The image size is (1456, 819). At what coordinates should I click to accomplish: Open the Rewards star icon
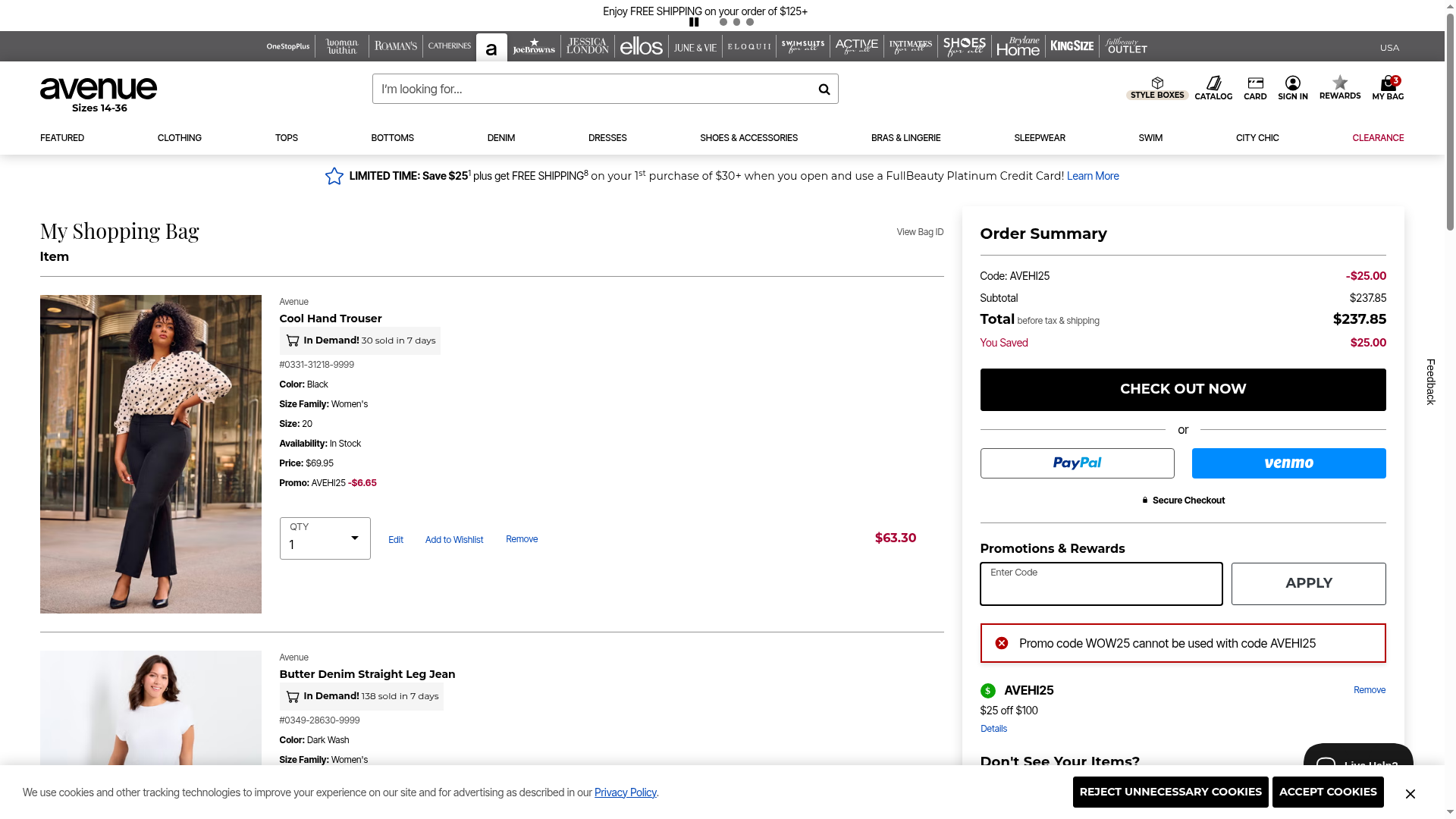(x=1340, y=88)
